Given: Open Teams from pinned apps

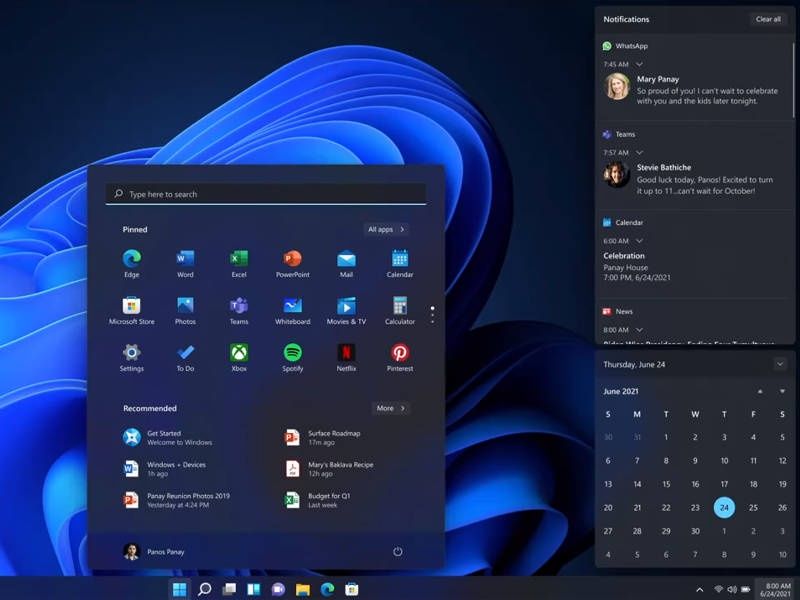Looking at the screenshot, I should 239,310.
